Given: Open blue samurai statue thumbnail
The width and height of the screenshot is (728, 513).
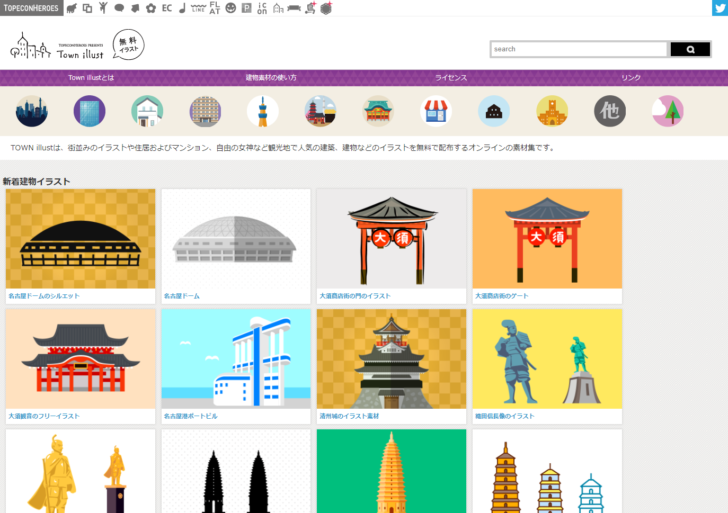Looking at the screenshot, I should click(x=547, y=359).
